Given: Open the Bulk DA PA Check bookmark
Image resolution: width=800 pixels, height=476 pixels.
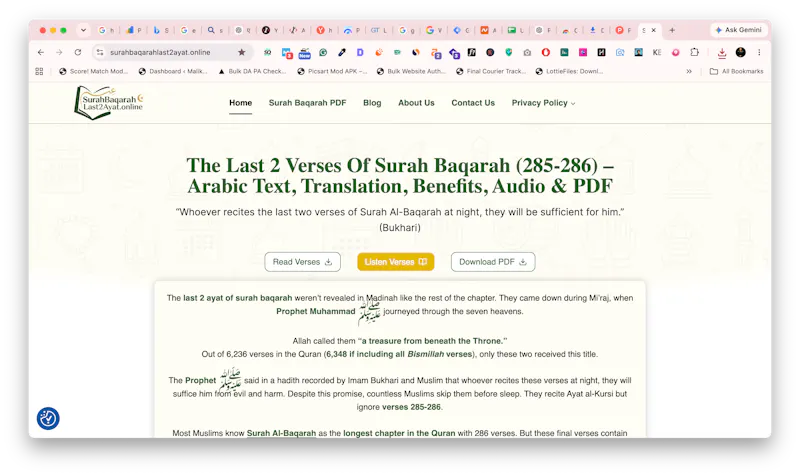Looking at the screenshot, I should point(252,71).
